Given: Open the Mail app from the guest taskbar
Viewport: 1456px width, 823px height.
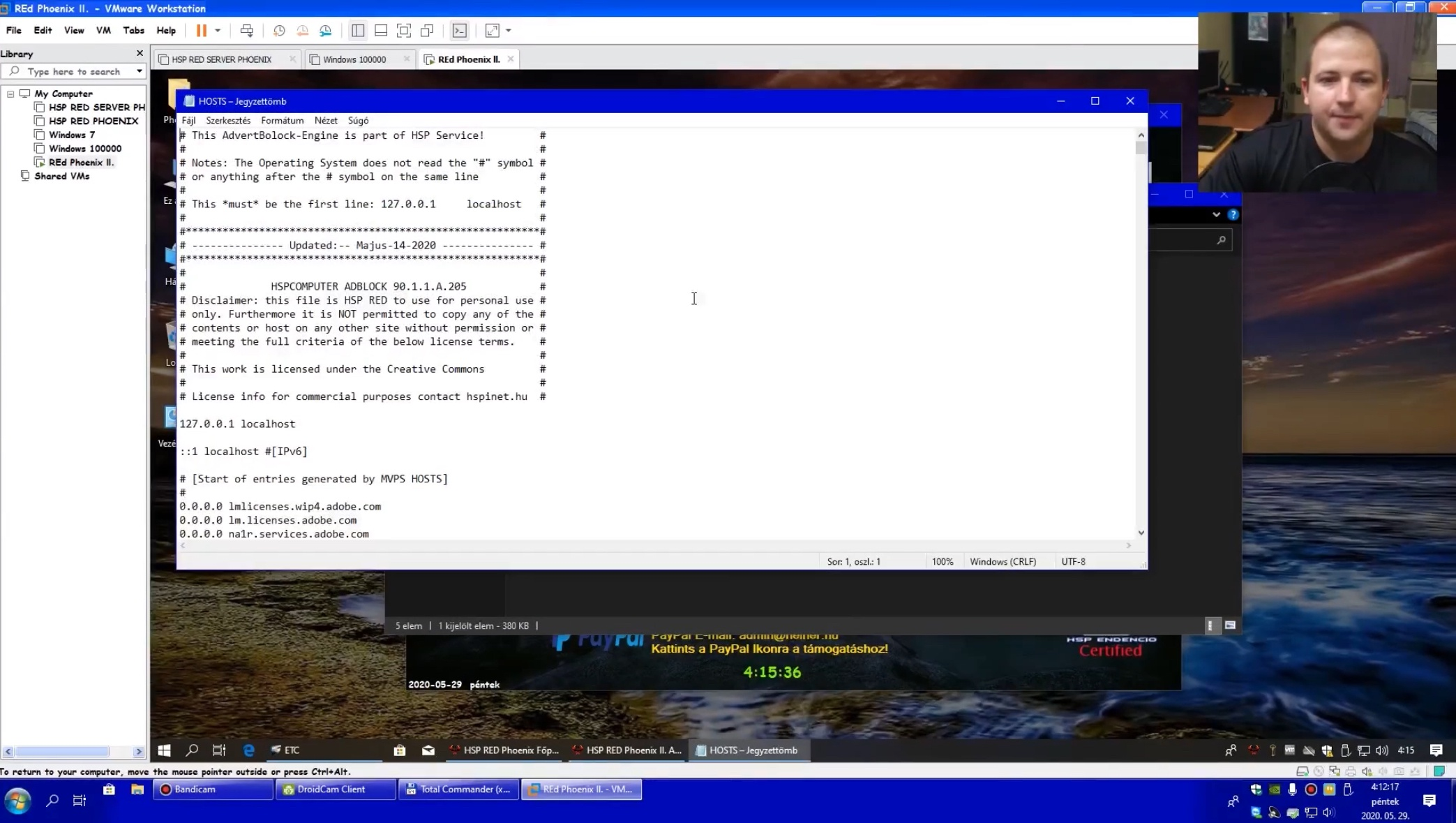Looking at the screenshot, I should pos(428,750).
